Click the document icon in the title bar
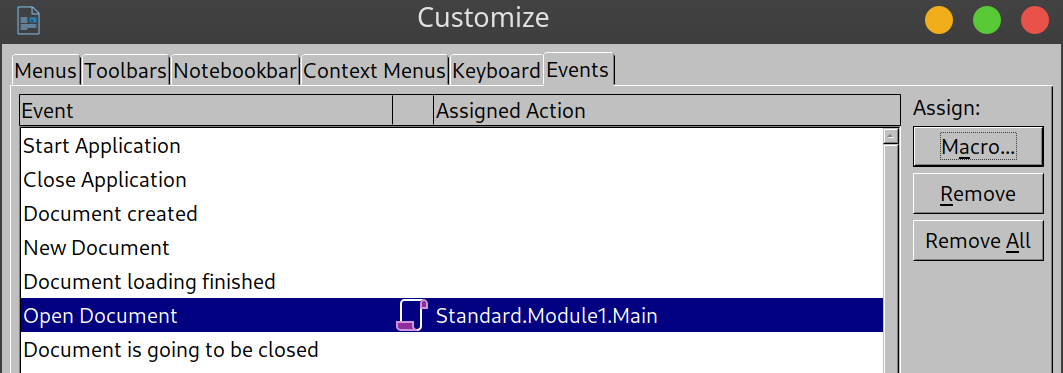This screenshot has height=373, width=1063. 28,19
